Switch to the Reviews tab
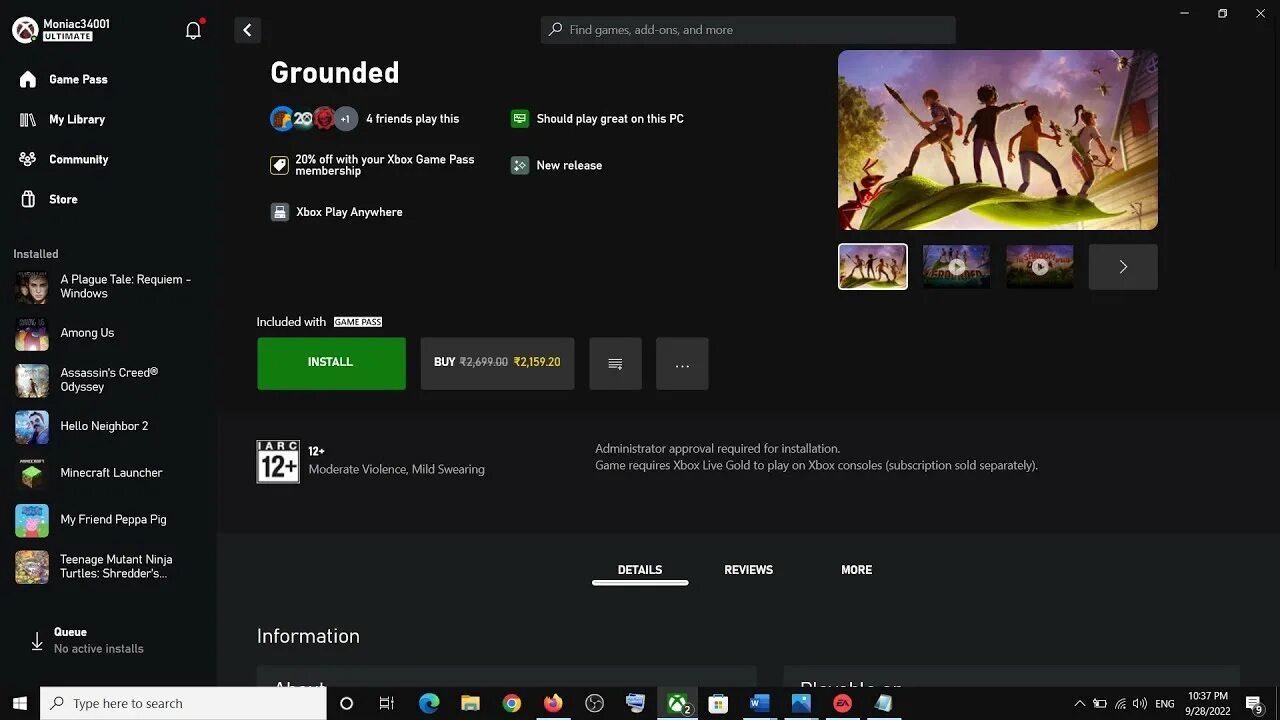The height and width of the screenshot is (720, 1280). coord(748,569)
